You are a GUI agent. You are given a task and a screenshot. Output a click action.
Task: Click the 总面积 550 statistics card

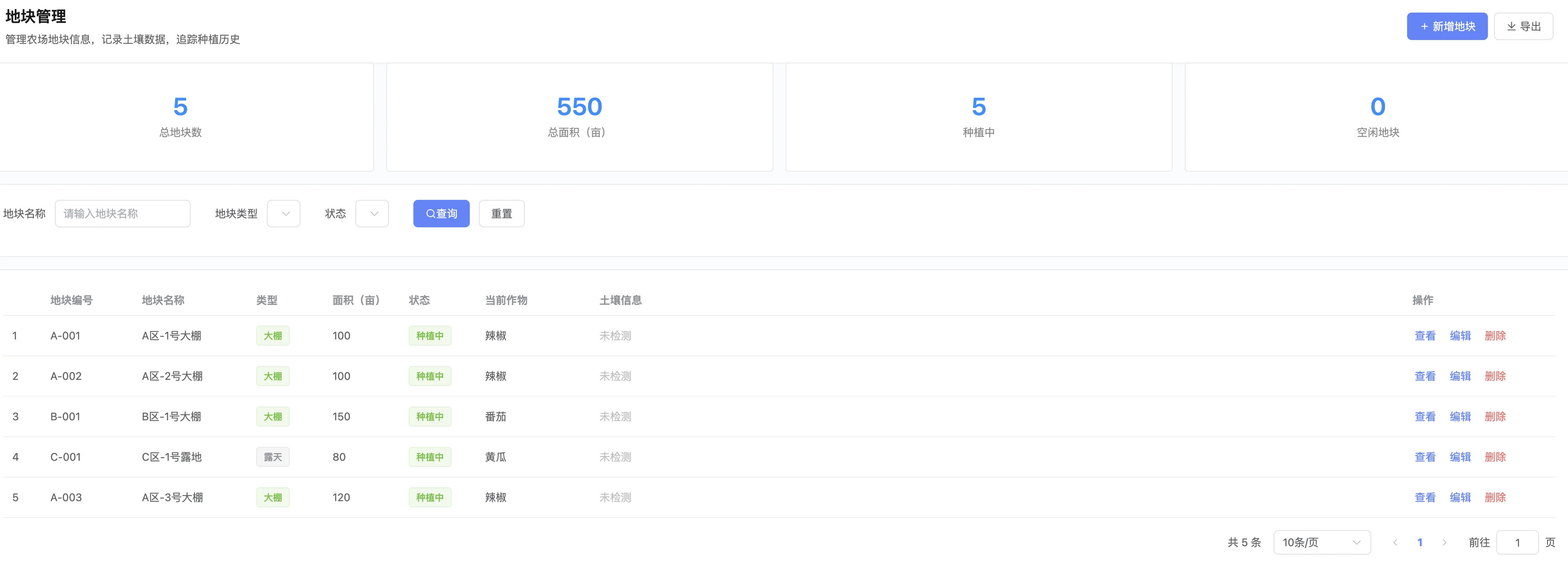pos(579,117)
